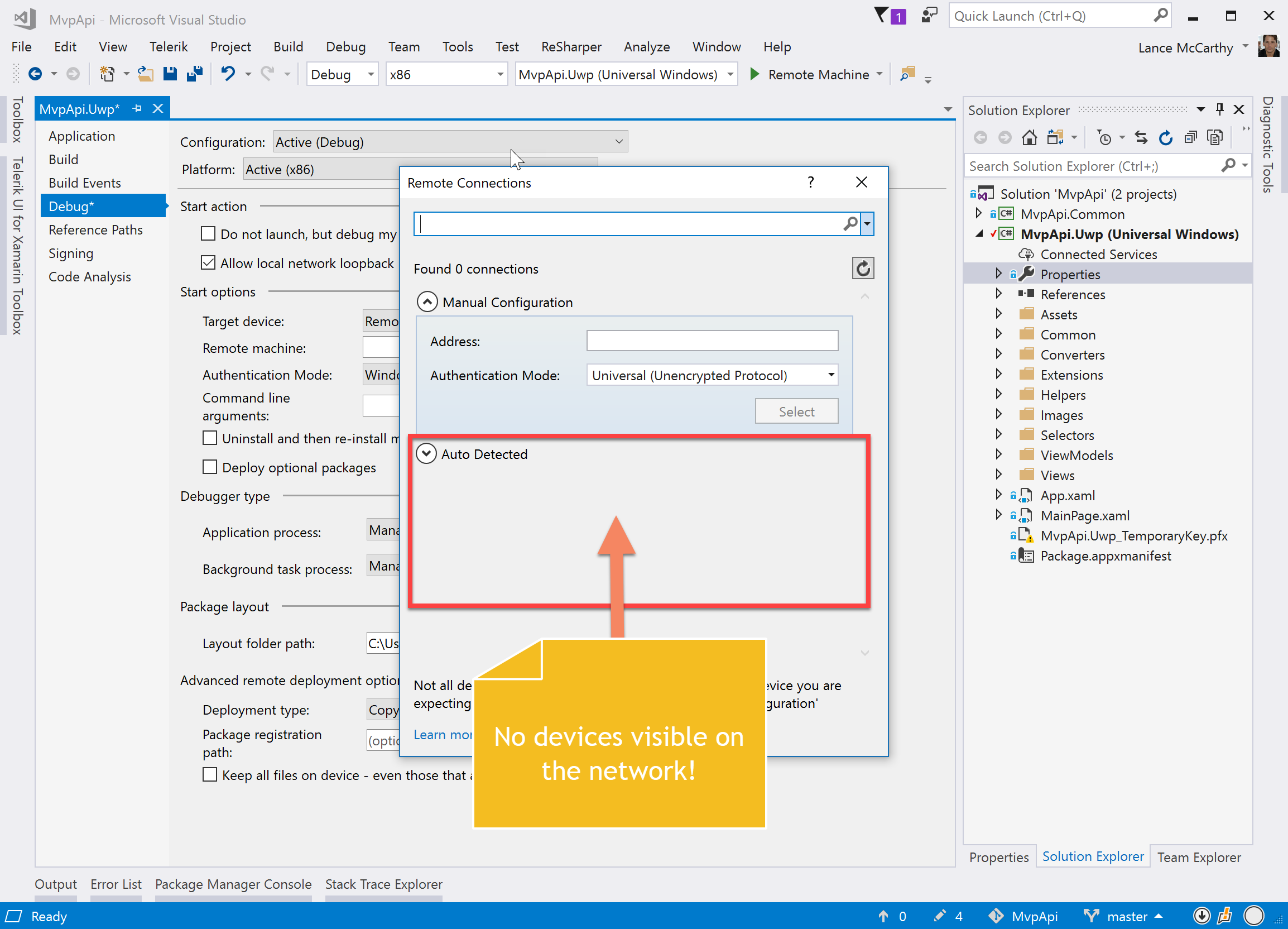Screen dimensions: 1288x929
Task: Click the Save All toolbar icon
Action: [x=194, y=74]
